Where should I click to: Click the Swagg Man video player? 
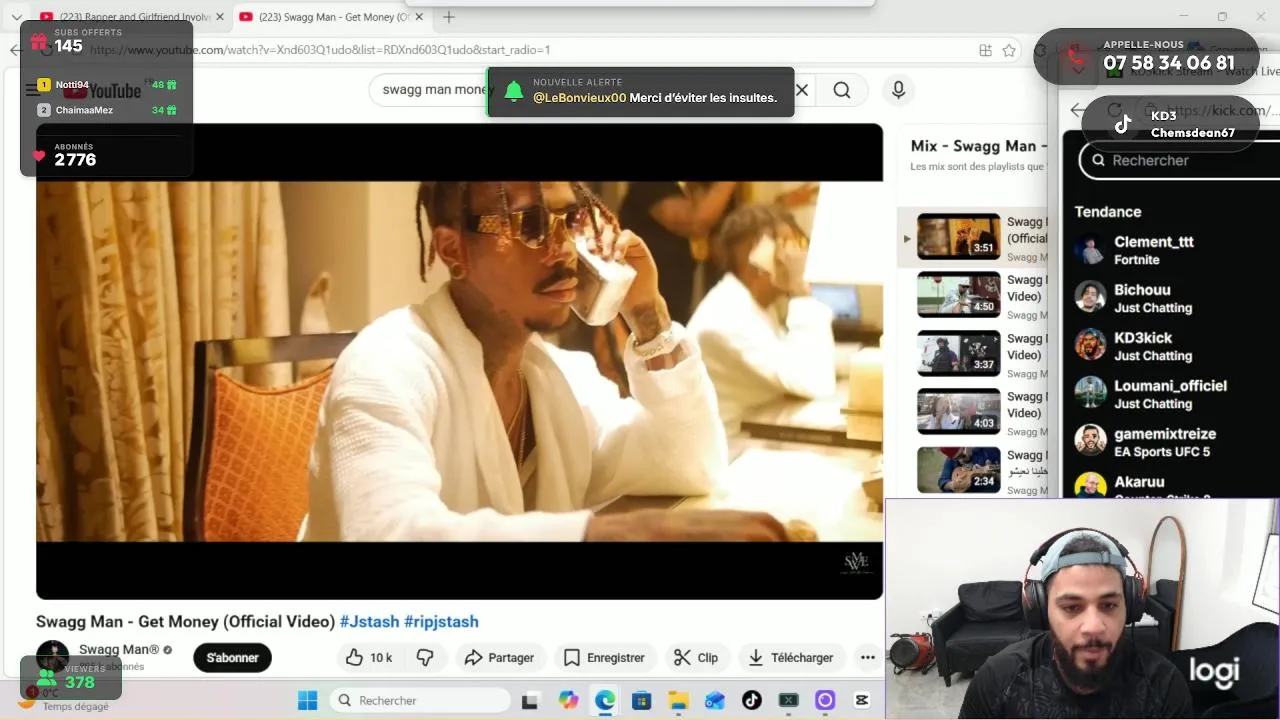(459, 361)
